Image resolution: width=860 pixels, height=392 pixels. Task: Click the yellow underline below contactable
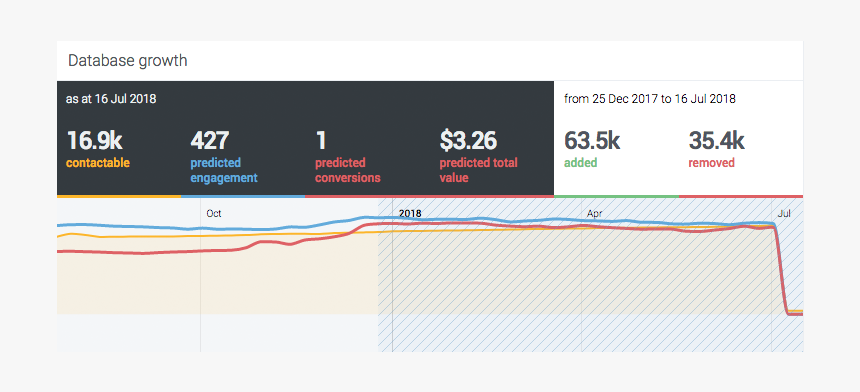[x=119, y=196]
